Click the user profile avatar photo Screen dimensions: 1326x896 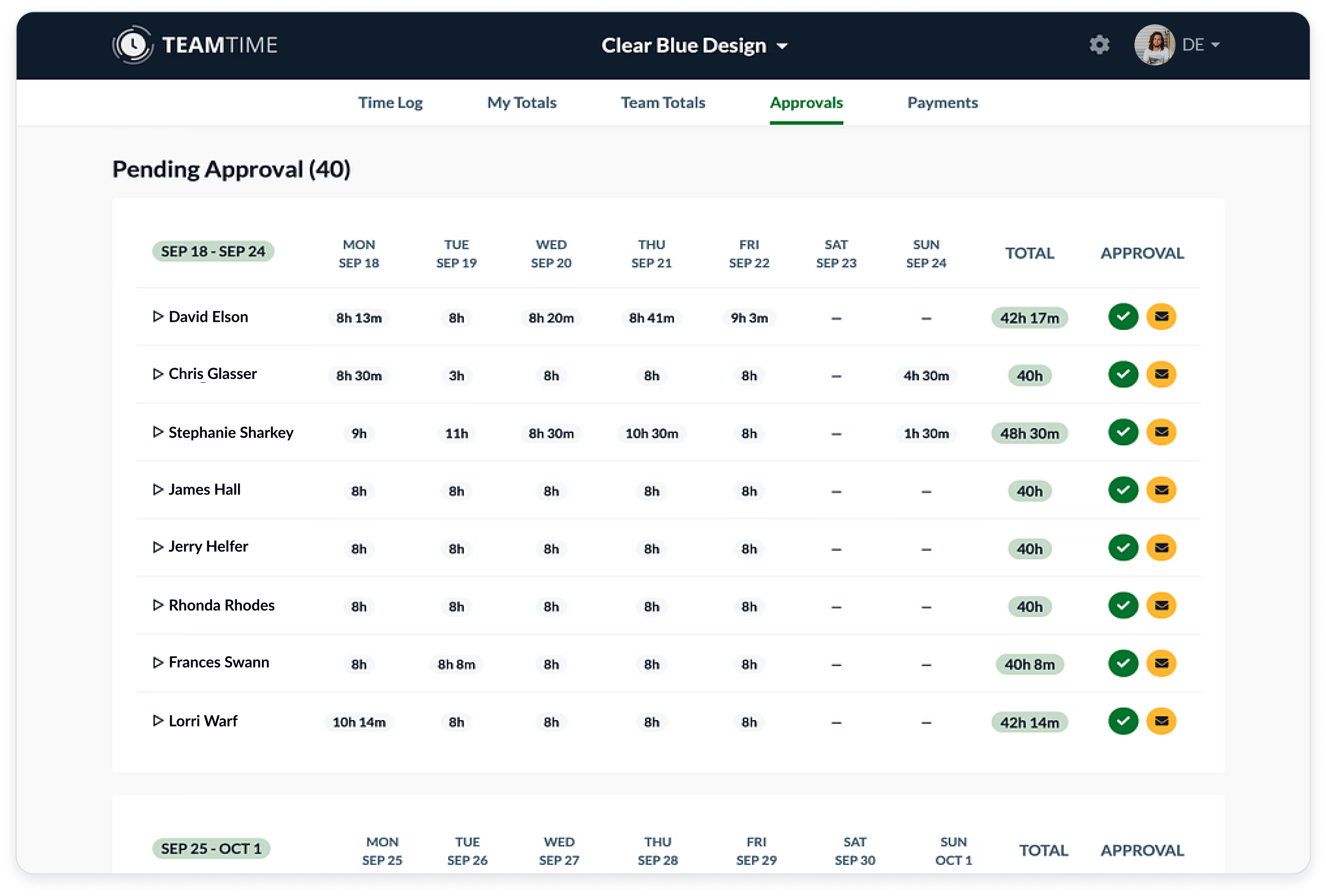pyautogui.click(x=1154, y=44)
